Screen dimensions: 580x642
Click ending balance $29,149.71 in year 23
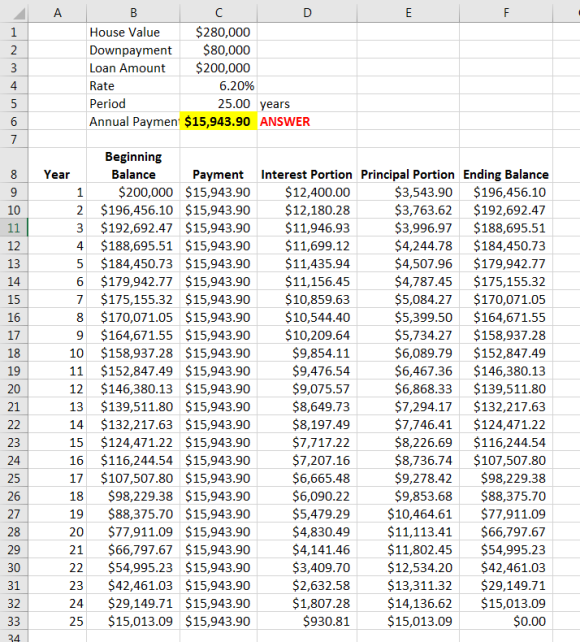click(506, 585)
